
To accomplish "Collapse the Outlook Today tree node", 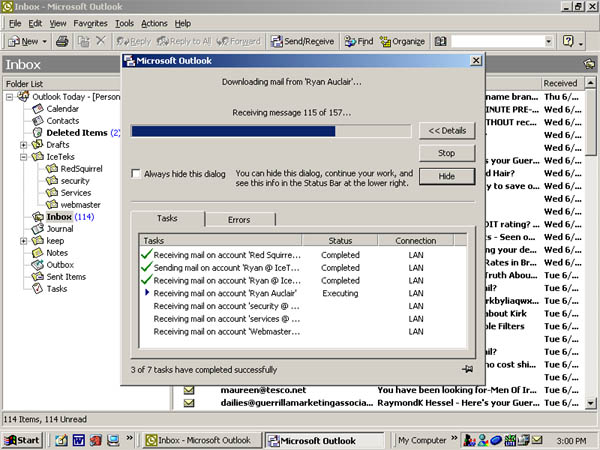I will coord(9,97).
